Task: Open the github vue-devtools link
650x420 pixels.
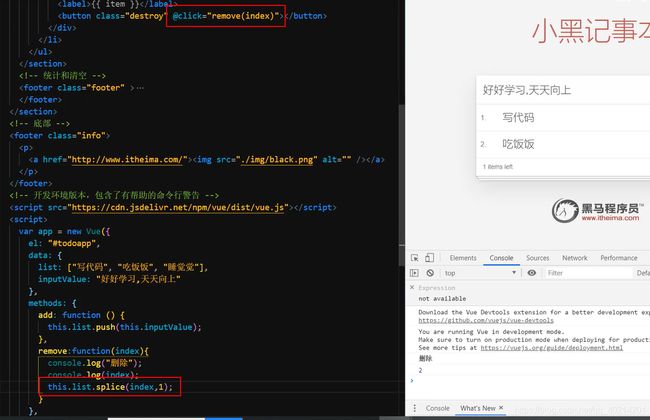Action: pos(486,320)
